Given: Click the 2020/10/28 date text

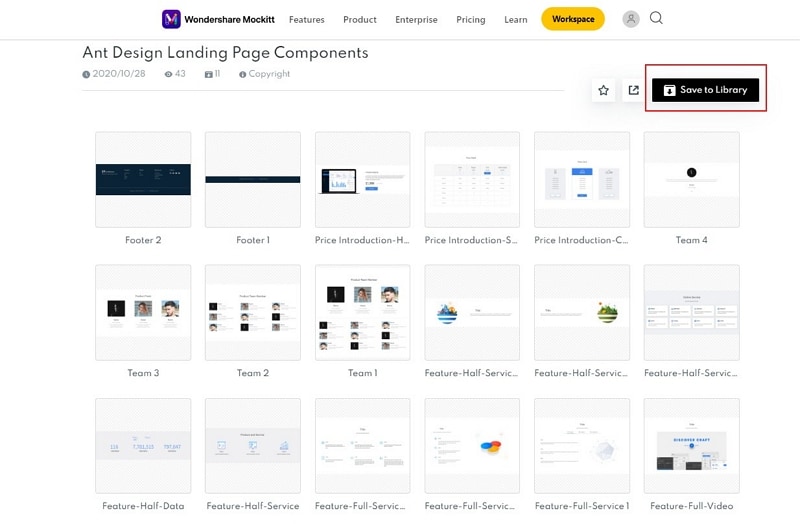Looking at the screenshot, I should [x=119, y=73].
